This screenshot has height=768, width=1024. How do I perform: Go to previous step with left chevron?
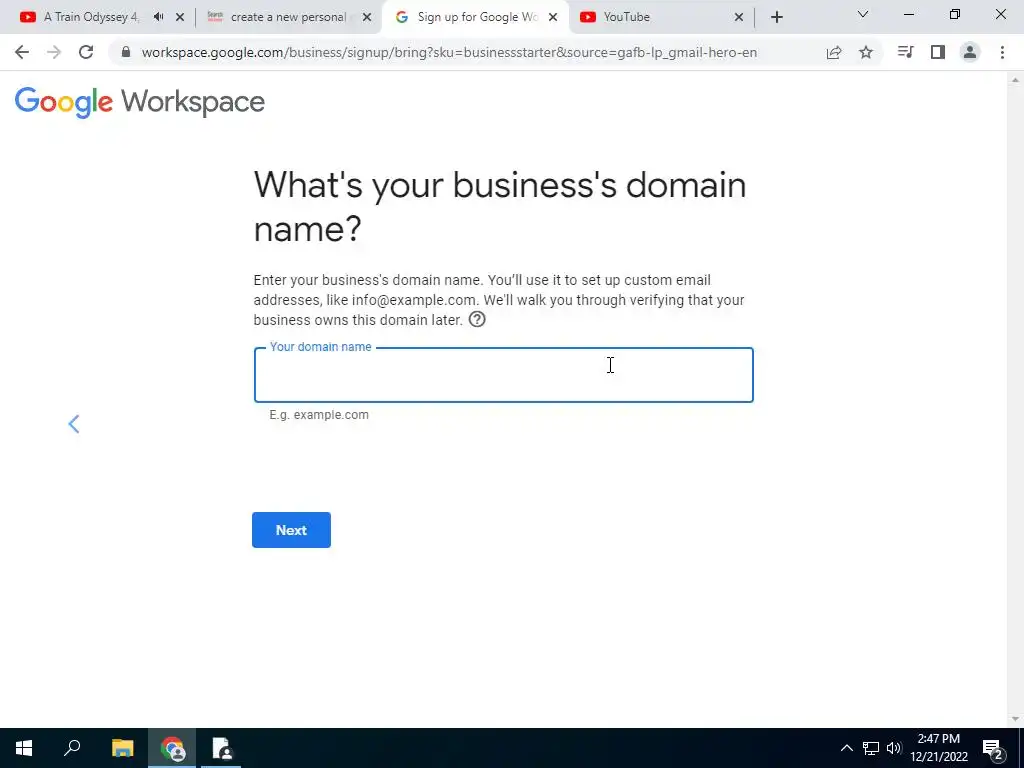click(x=74, y=424)
